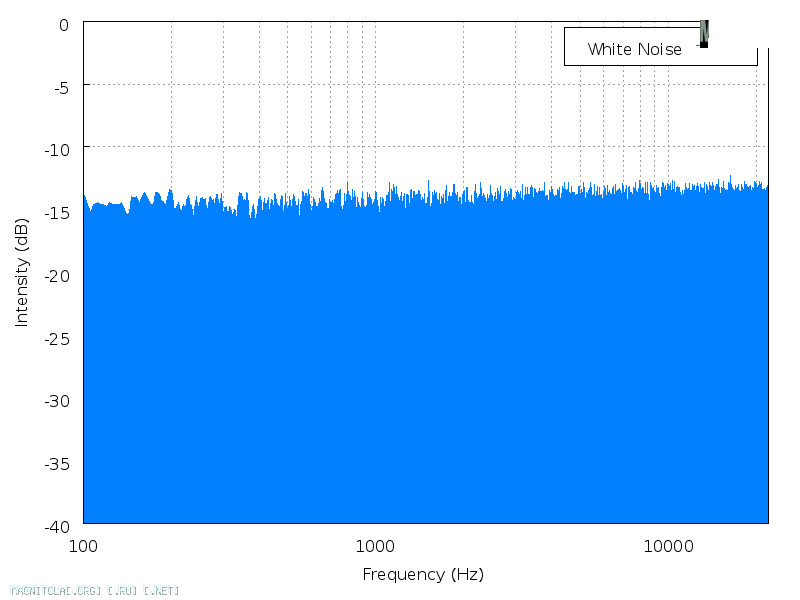Click the 1000 frequency tick label

375,546
